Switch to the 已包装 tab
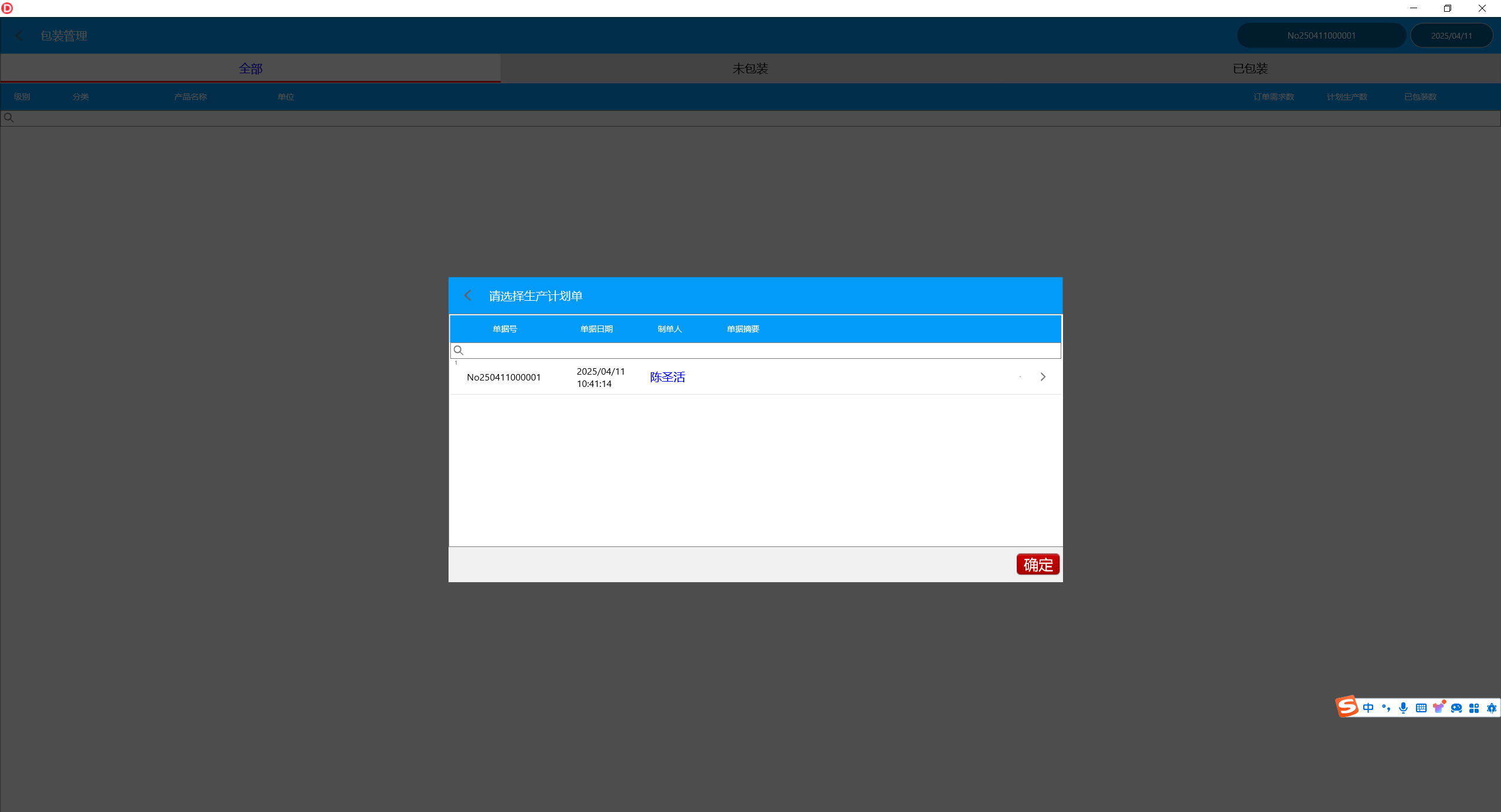The image size is (1501, 812). pos(1250,69)
